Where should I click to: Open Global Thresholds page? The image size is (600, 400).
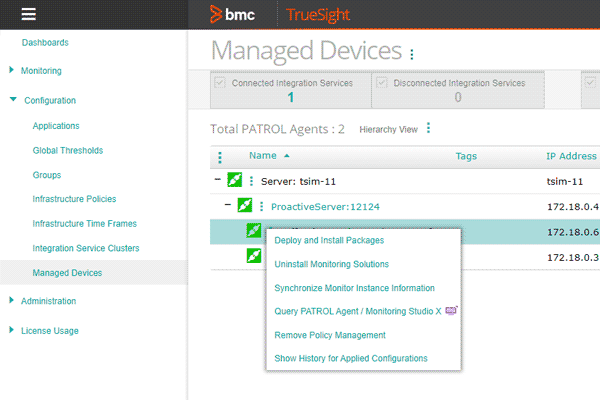pos(68,150)
